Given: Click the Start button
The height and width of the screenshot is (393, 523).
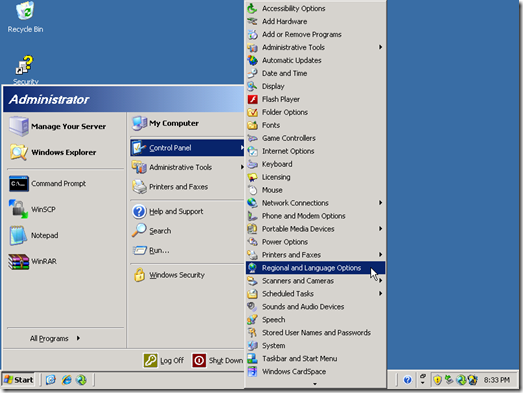Looking at the screenshot, I should point(19,380).
